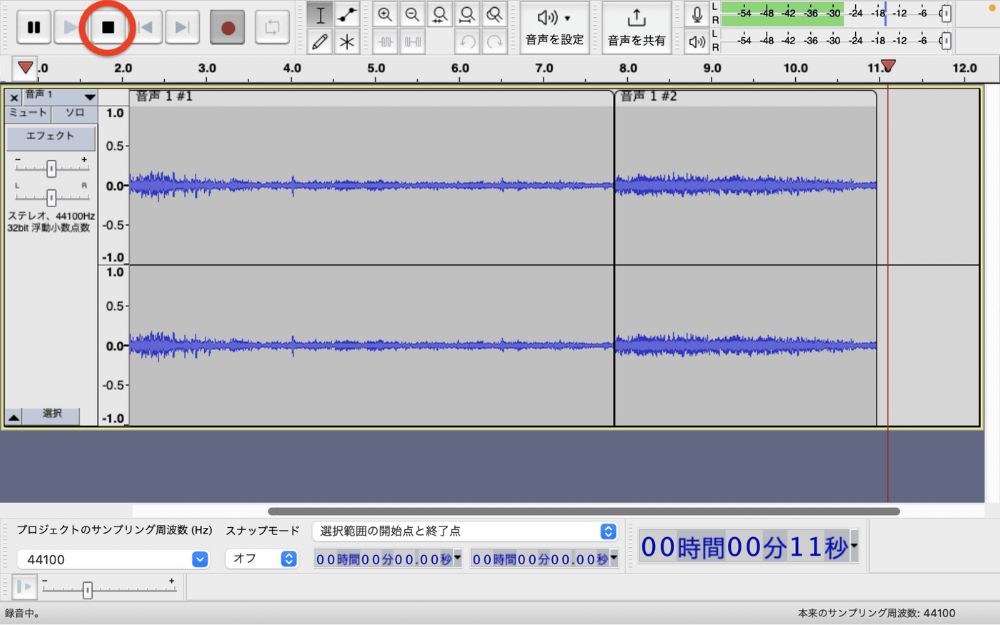
Task: Click the Zoom Toggle icon
Action: (494, 15)
